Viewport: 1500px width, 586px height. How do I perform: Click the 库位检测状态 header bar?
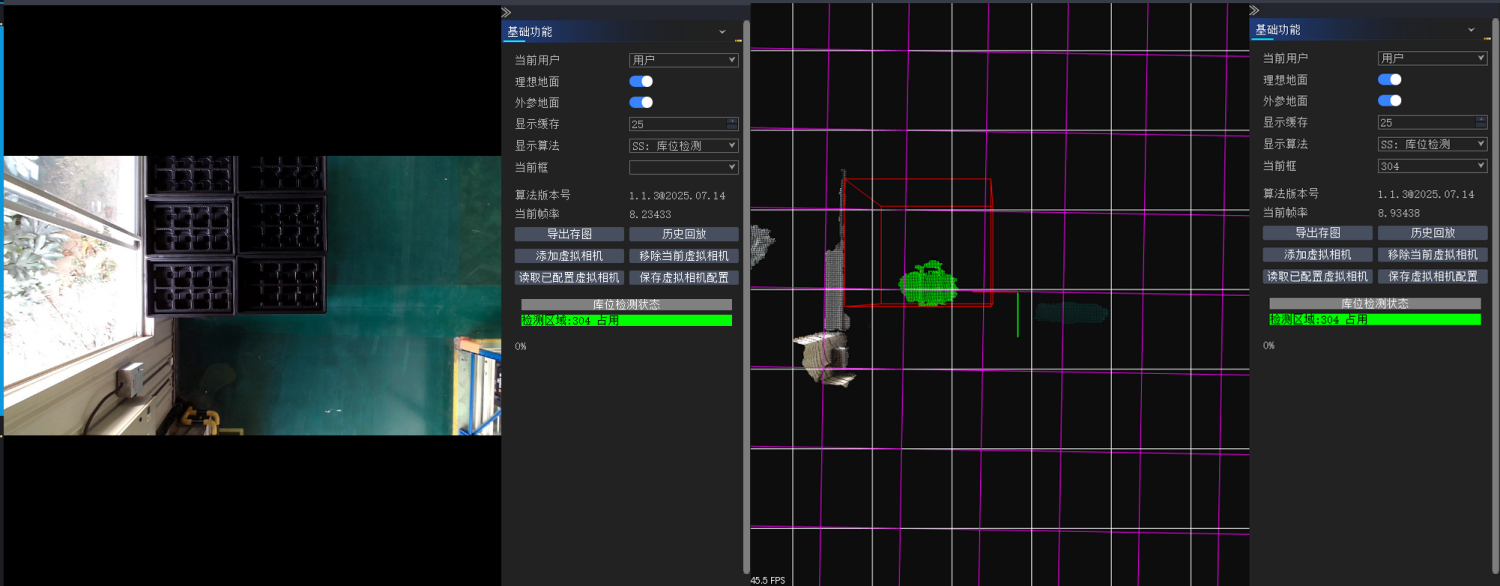click(626, 304)
